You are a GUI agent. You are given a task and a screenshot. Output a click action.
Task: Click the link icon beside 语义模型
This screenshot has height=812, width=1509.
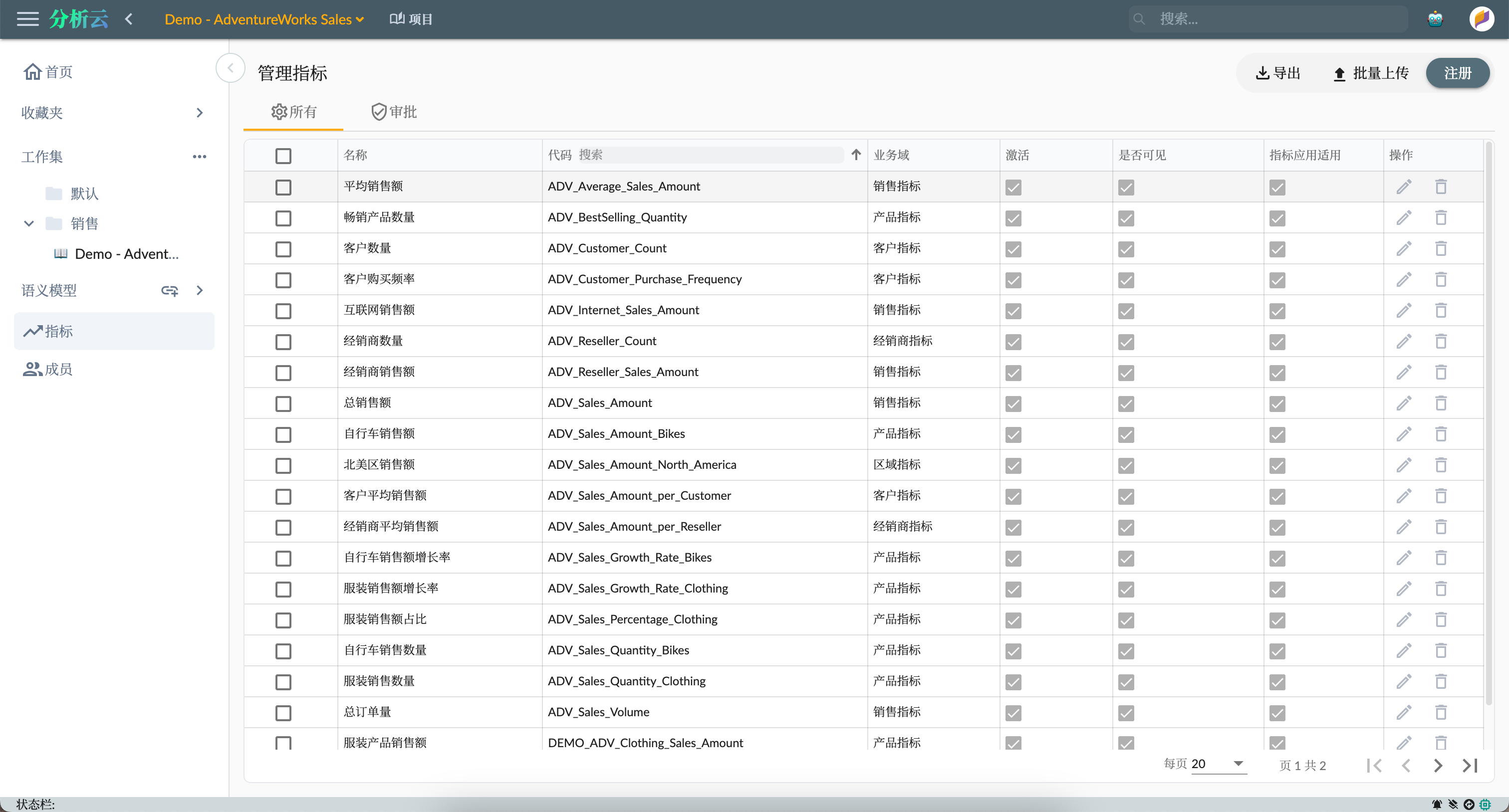pos(169,290)
